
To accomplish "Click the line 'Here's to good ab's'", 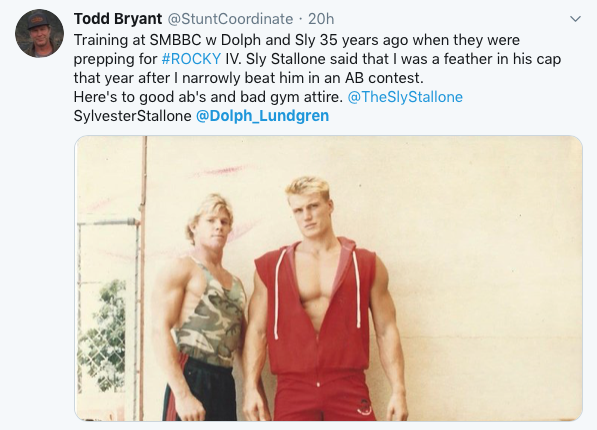I will pos(208,97).
